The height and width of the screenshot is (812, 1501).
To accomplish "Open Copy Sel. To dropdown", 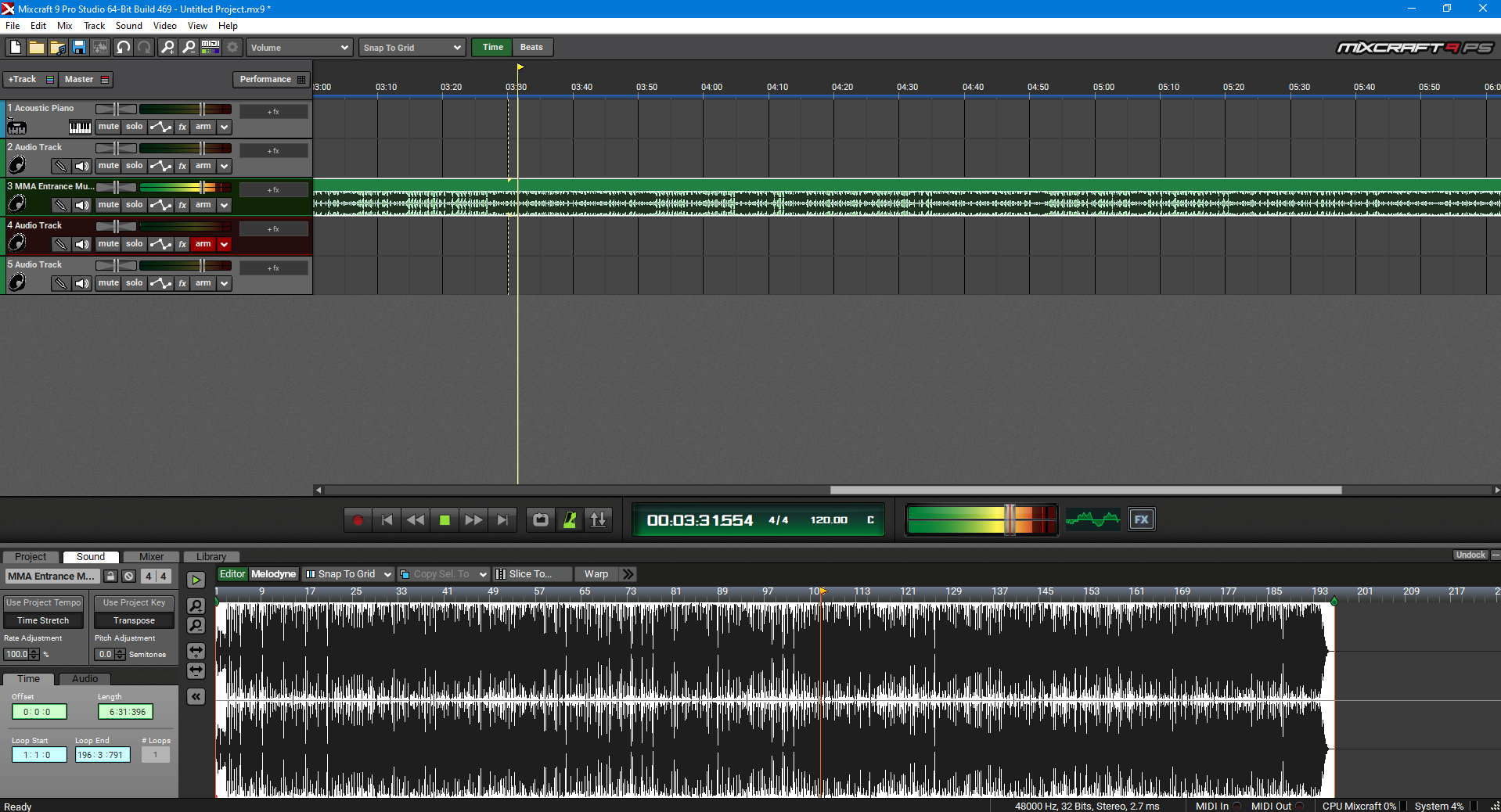I will point(444,574).
